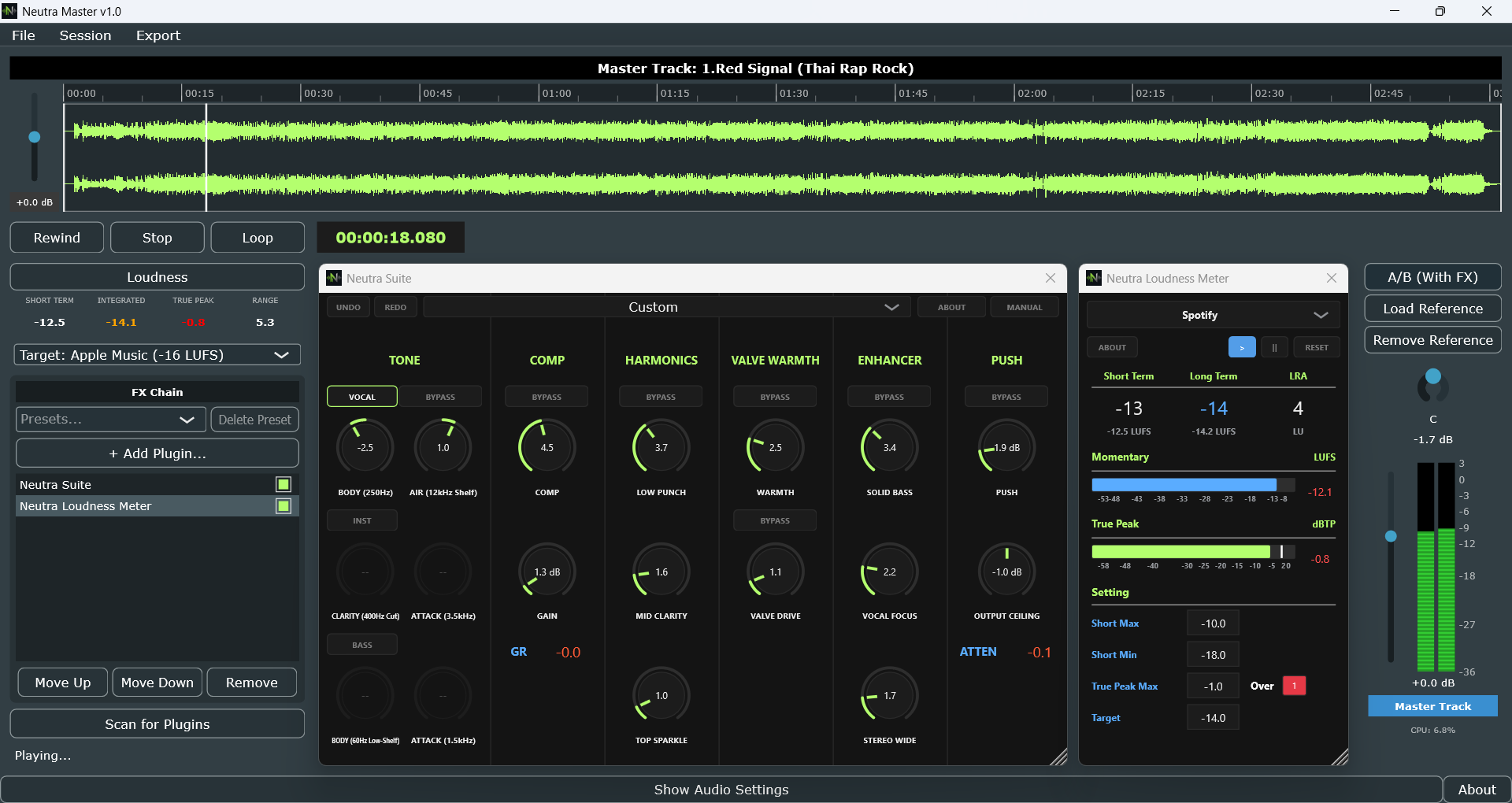Image resolution: width=1512 pixels, height=803 pixels.
Task: Toggle the PUSH section BYPASS button
Action: point(1006,397)
